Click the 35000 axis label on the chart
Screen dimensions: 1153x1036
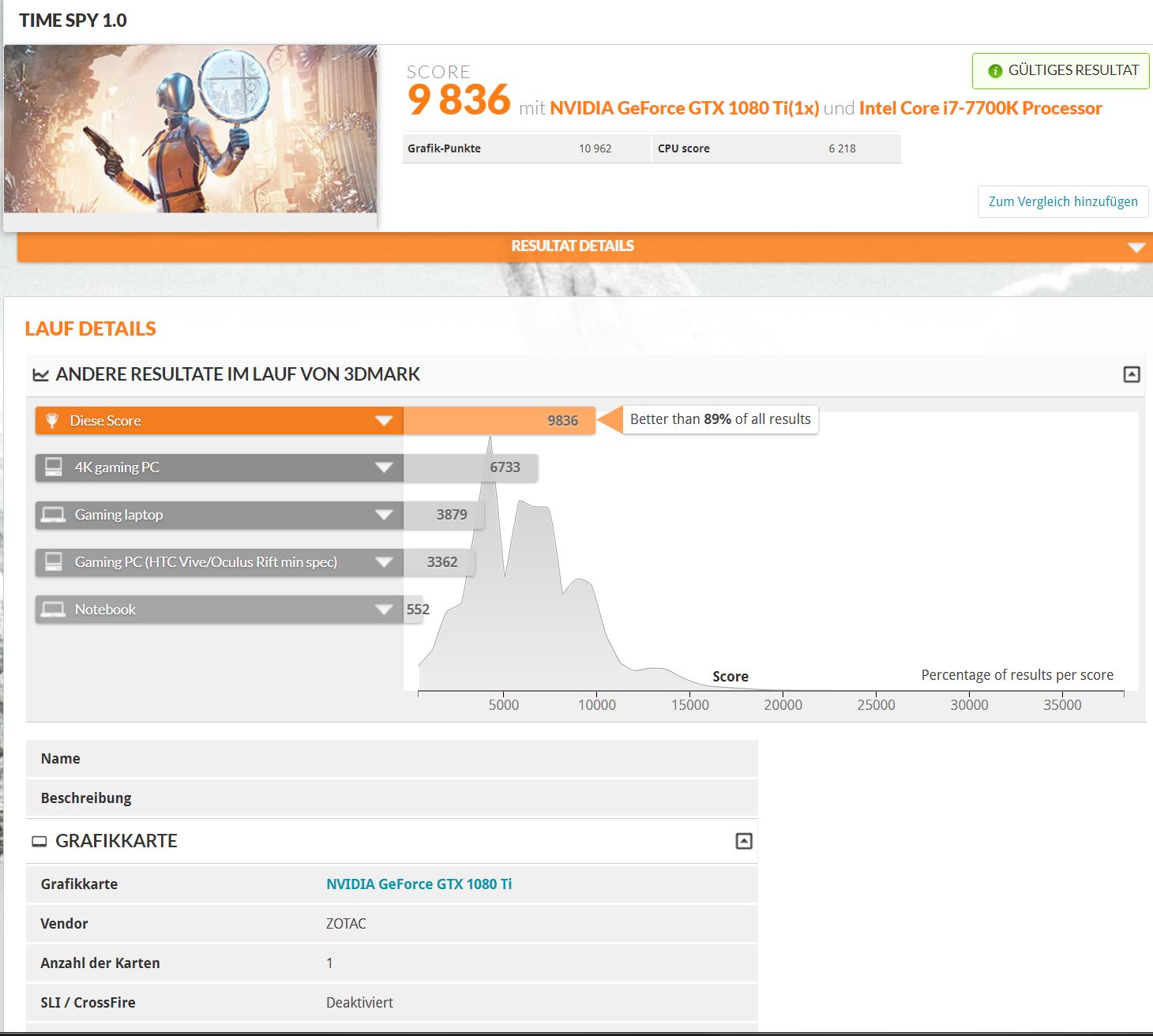pyautogui.click(x=1062, y=705)
